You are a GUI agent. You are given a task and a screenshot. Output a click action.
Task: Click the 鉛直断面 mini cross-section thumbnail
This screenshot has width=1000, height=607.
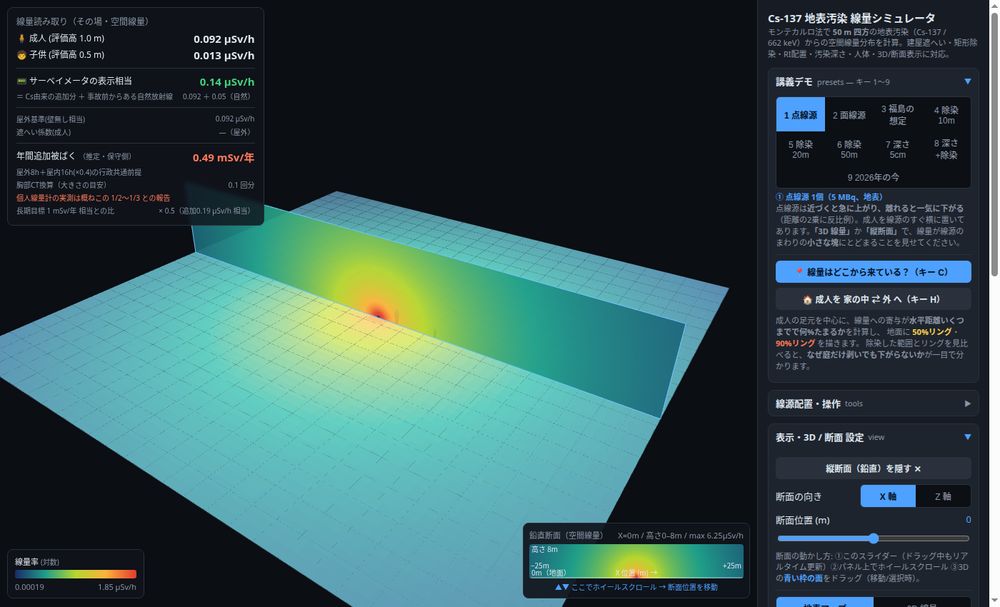[x=636, y=561]
